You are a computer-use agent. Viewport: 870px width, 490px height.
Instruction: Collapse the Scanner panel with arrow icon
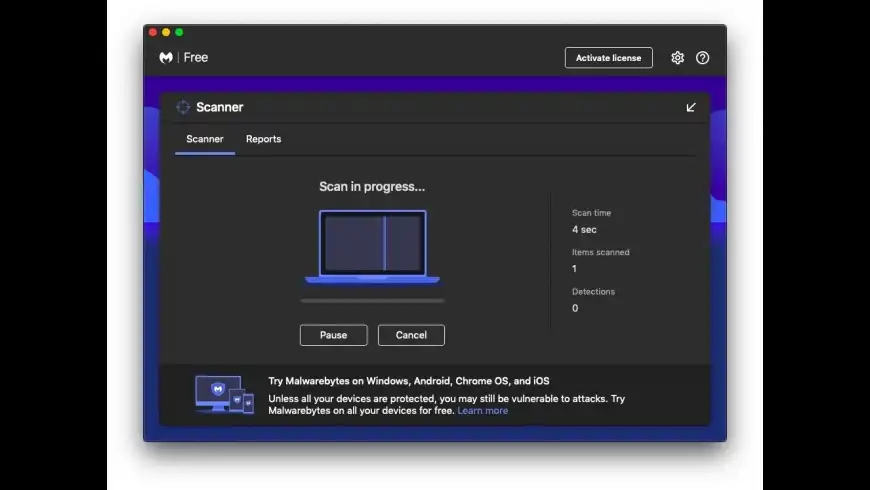pyautogui.click(x=691, y=107)
